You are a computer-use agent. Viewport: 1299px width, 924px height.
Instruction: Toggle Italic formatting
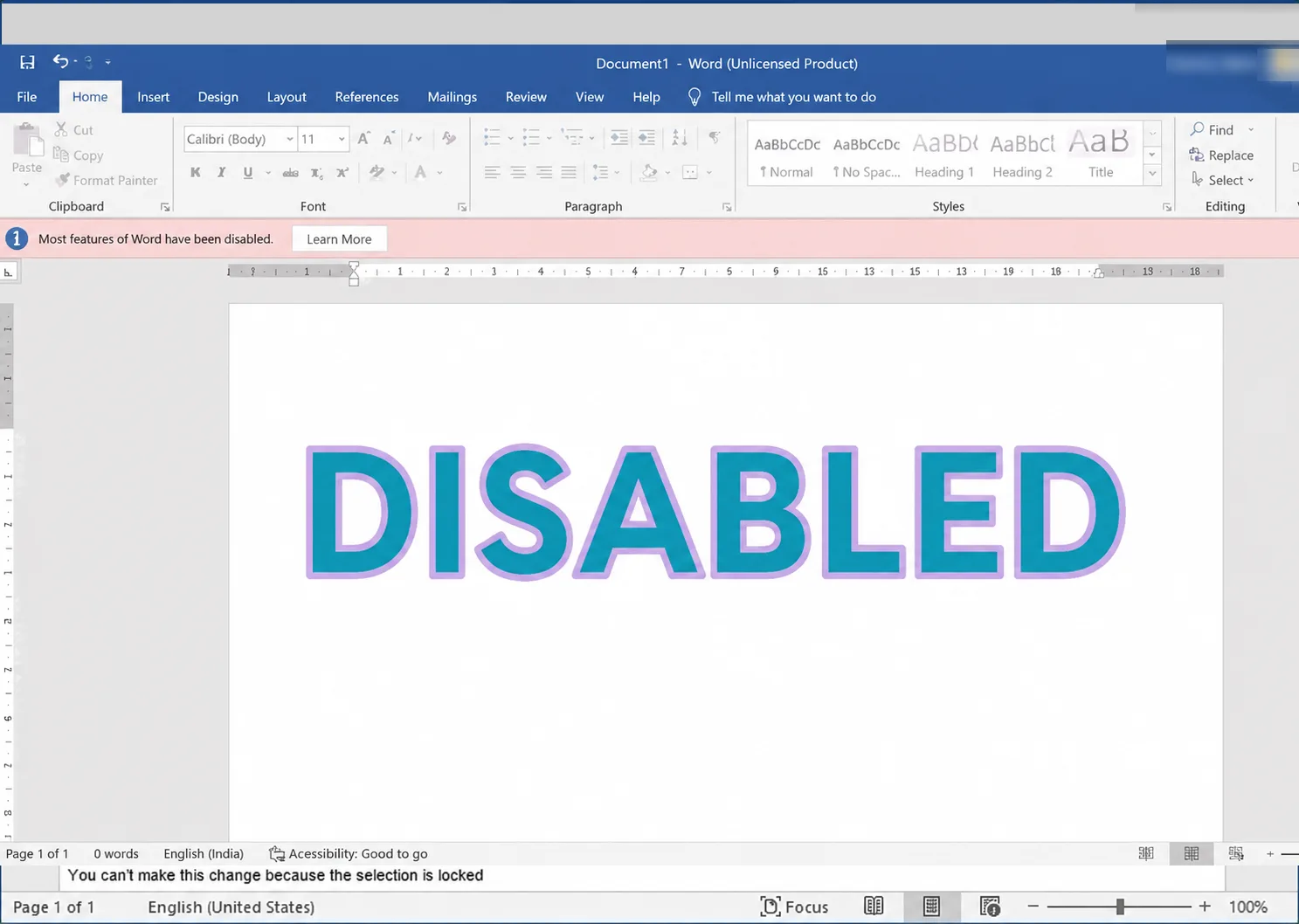[x=222, y=172]
